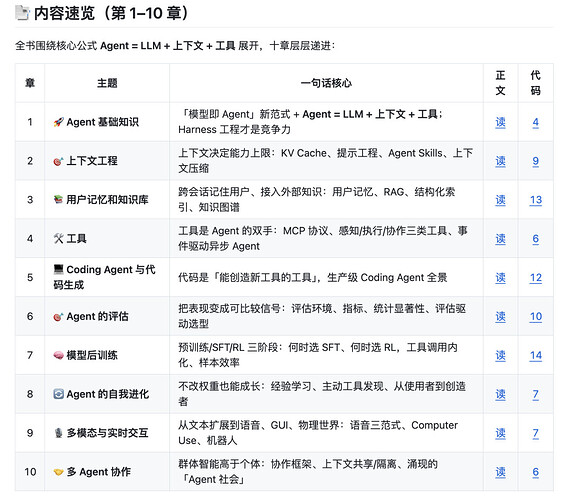
Task: Open code link 13 for chapter 3
Action: click(x=536, y=200)
